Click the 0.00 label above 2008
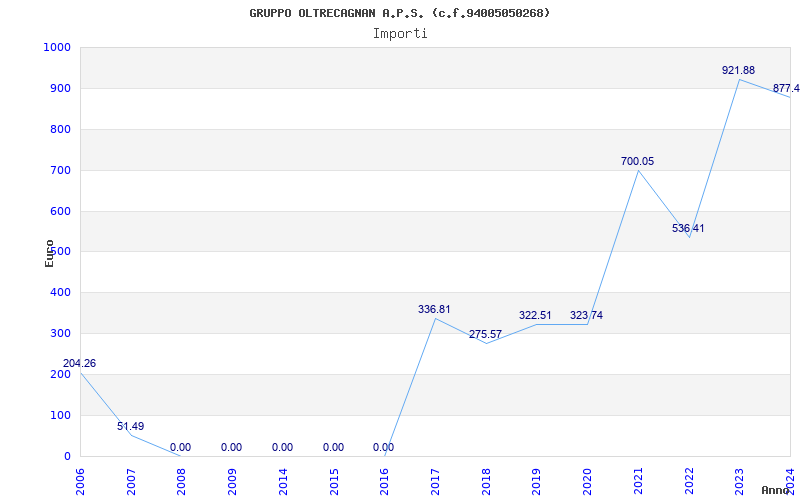Screen dimensions: 800x500 (x=180, y=447)
